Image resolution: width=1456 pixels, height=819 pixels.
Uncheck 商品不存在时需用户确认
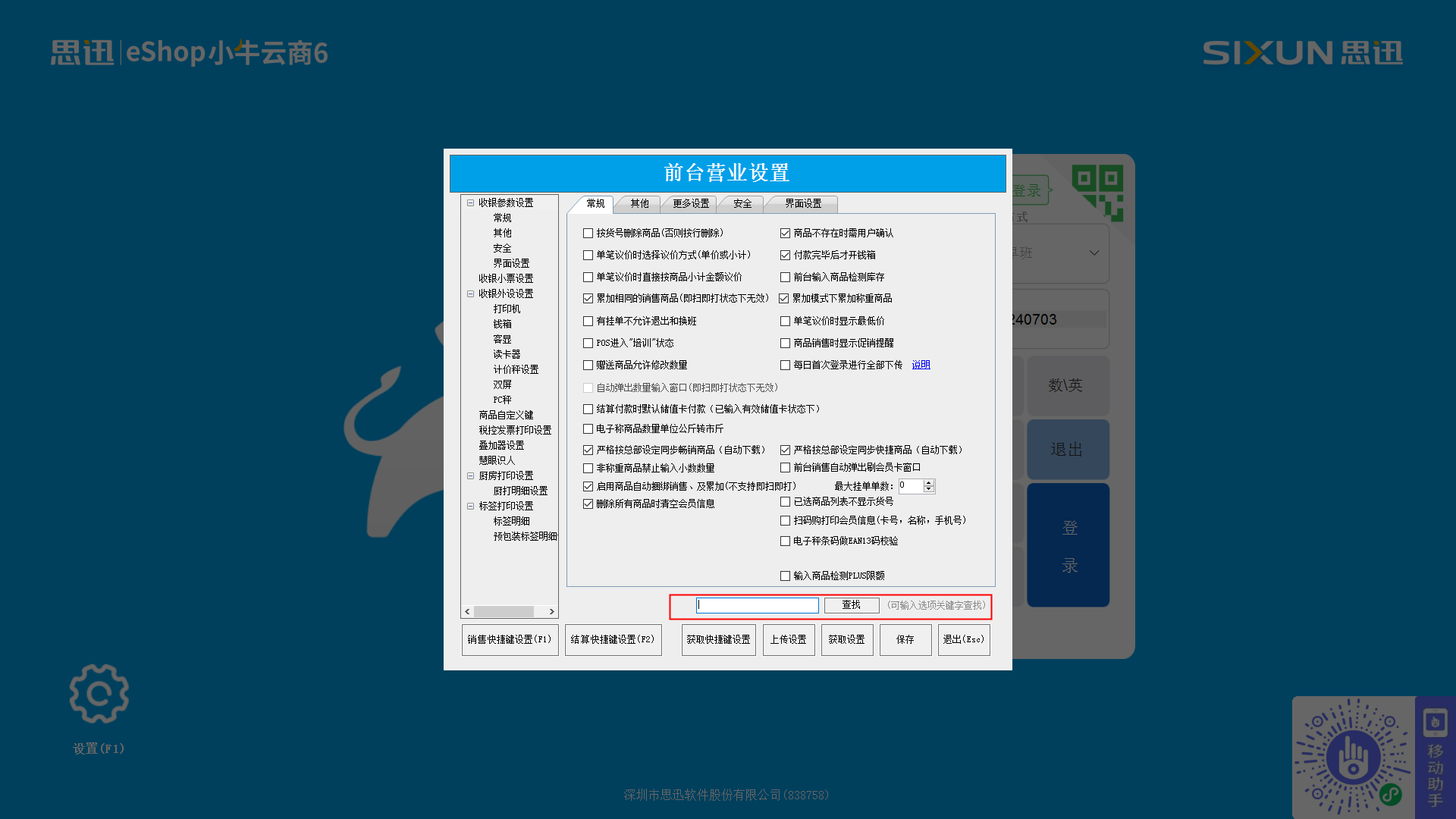click(x=785, y=233)
